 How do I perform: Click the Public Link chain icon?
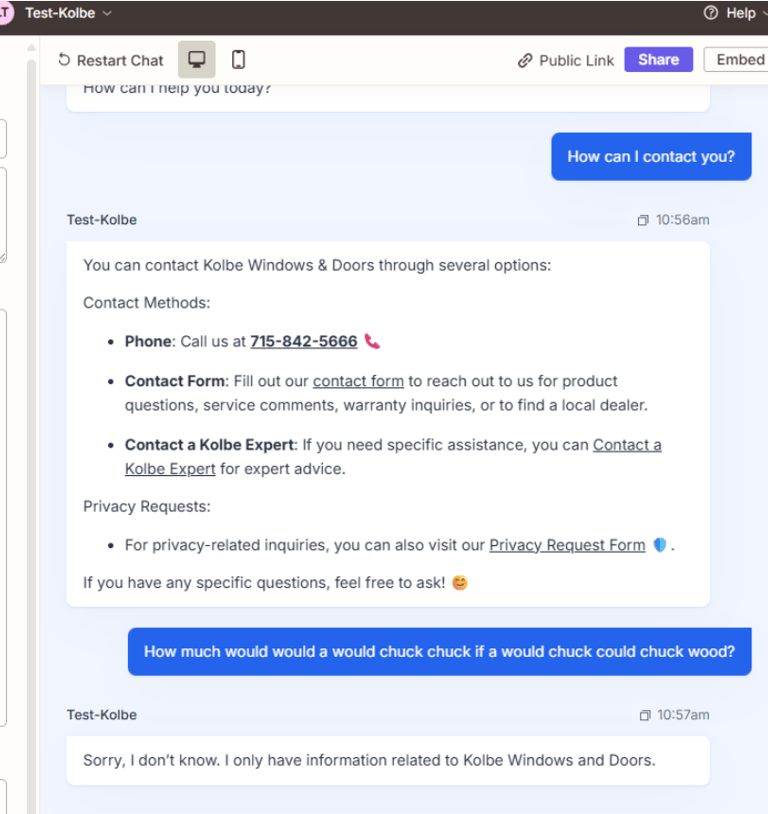(x=525, y=61)
